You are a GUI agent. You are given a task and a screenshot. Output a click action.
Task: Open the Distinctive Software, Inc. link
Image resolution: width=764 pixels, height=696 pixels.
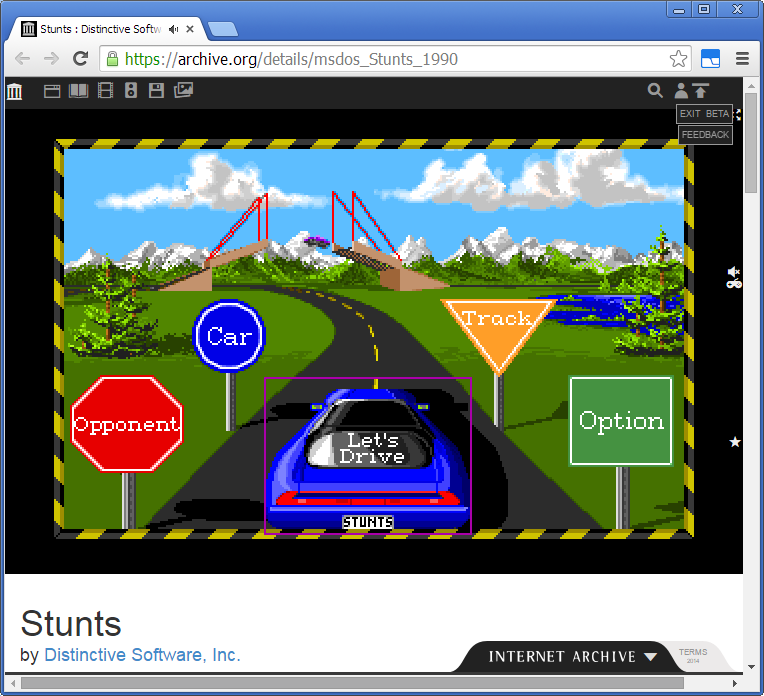[142, 655]
